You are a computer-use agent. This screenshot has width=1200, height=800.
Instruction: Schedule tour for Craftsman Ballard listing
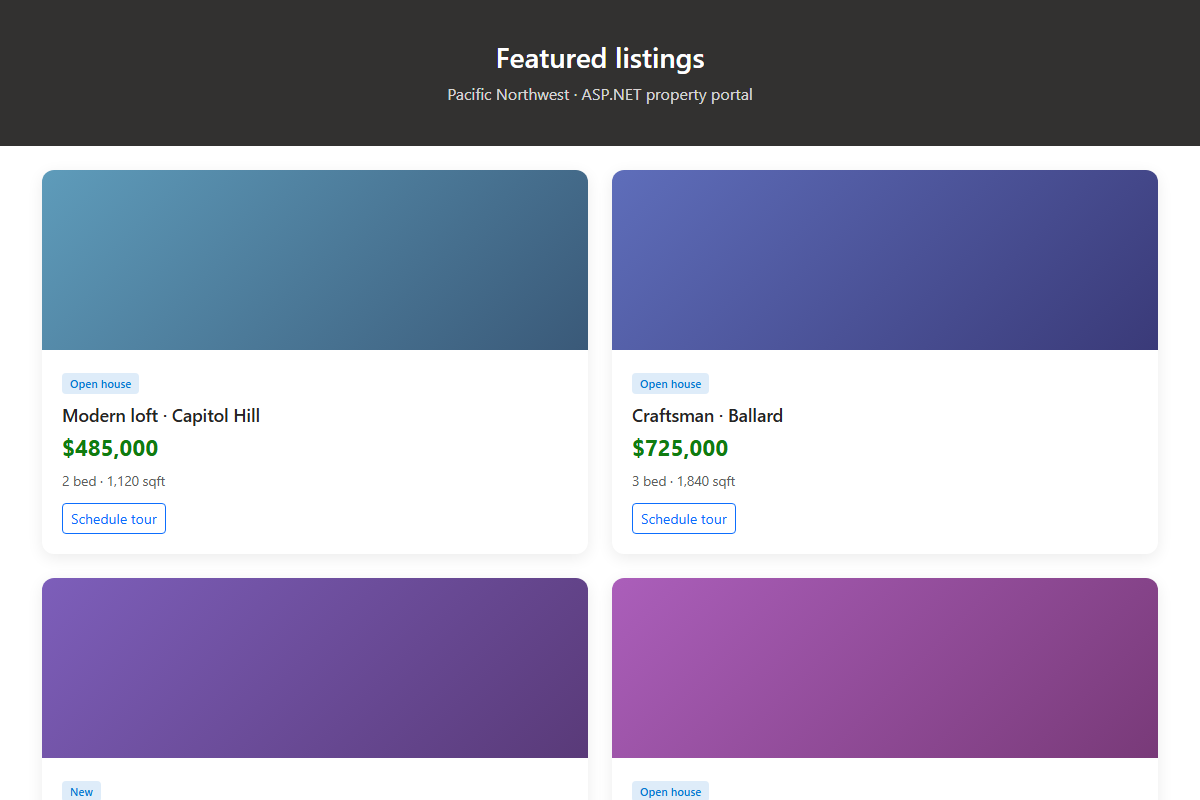click(684, 519)
